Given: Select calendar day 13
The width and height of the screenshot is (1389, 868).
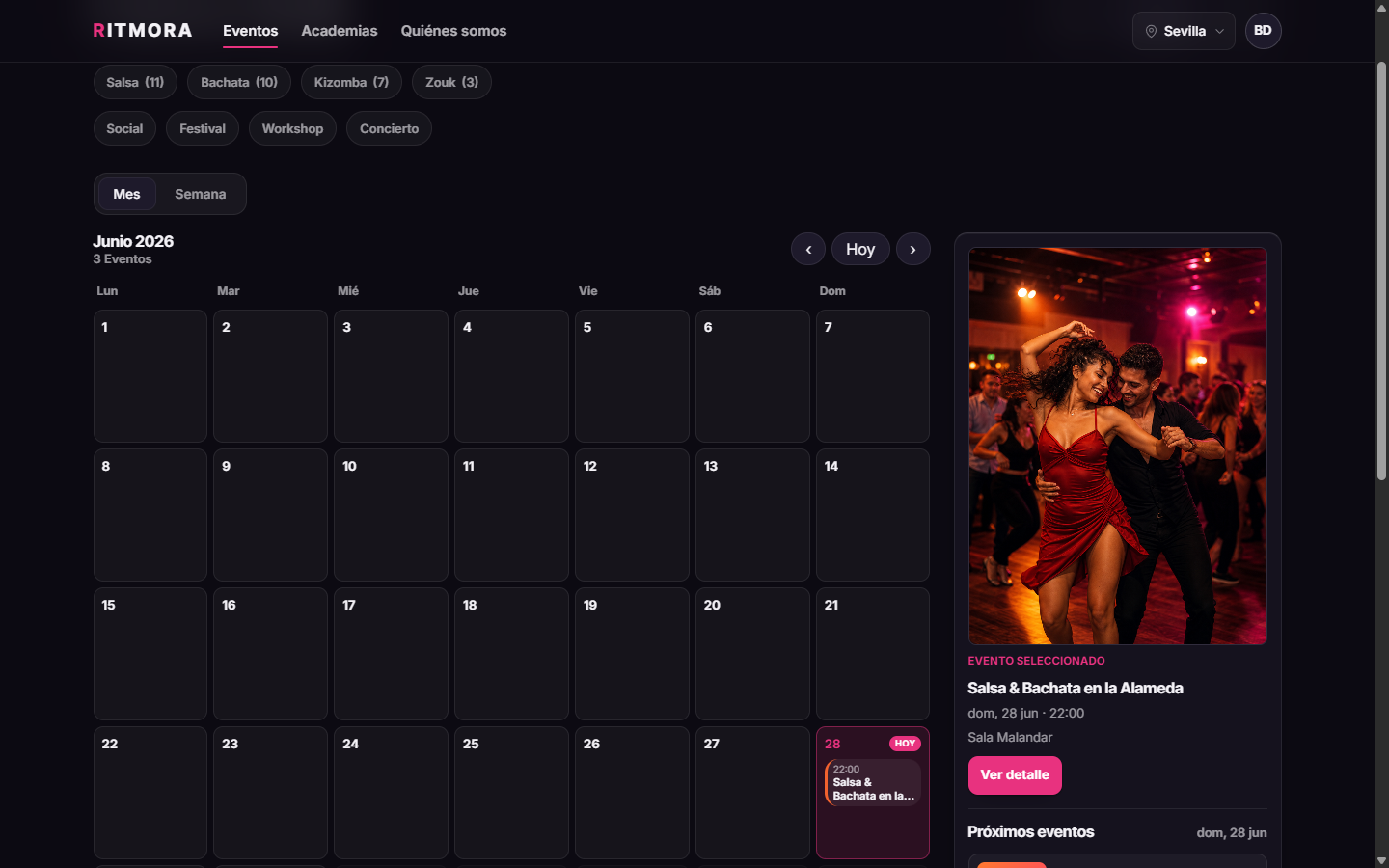Looking at the screenshot, I should pos(752,515).
